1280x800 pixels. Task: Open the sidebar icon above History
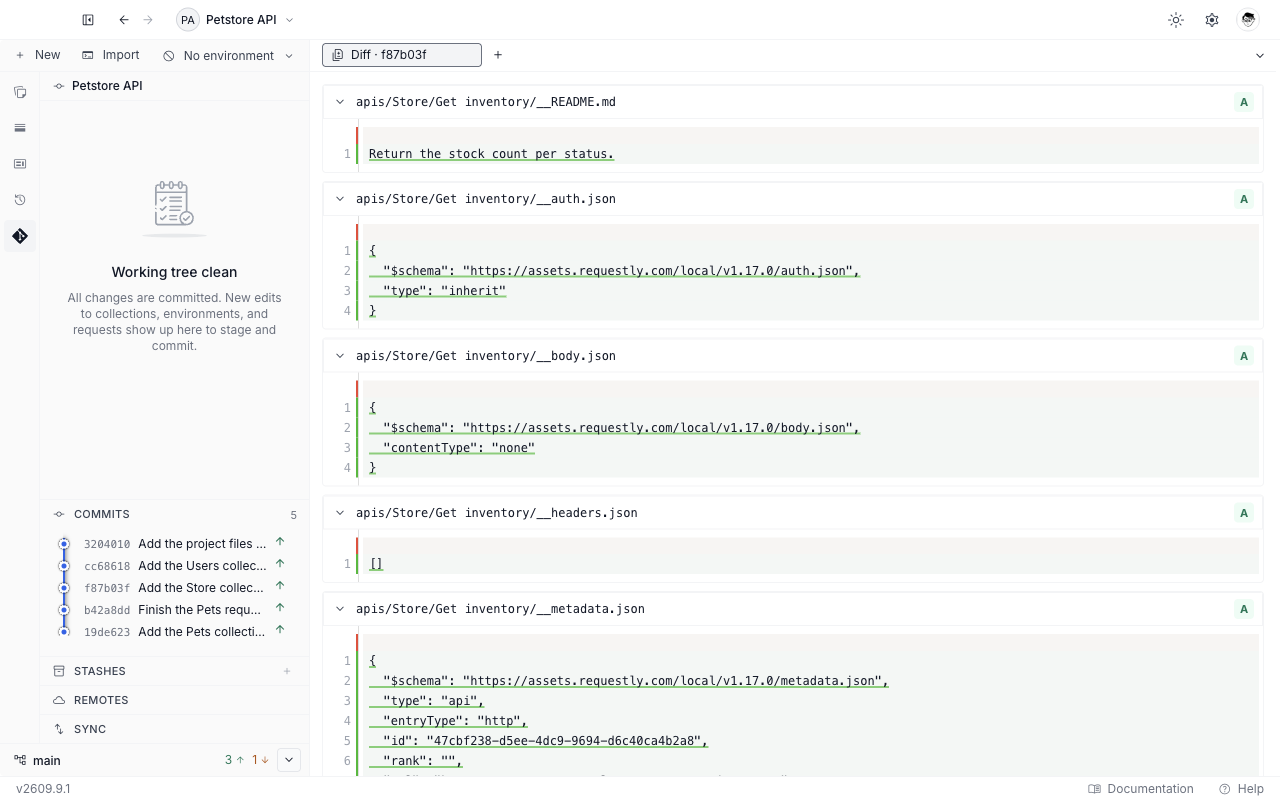[x=20, y=164]
